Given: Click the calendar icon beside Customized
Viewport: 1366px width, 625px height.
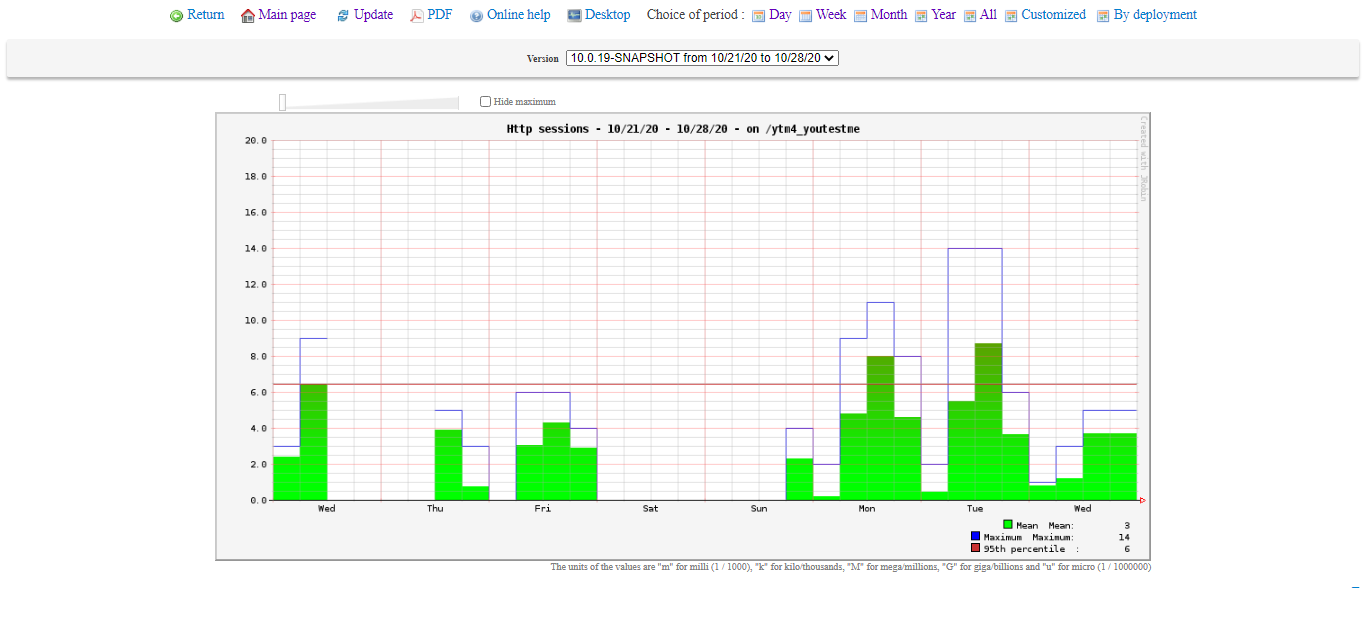Looking at the screenshot, I should point(1011,16).
